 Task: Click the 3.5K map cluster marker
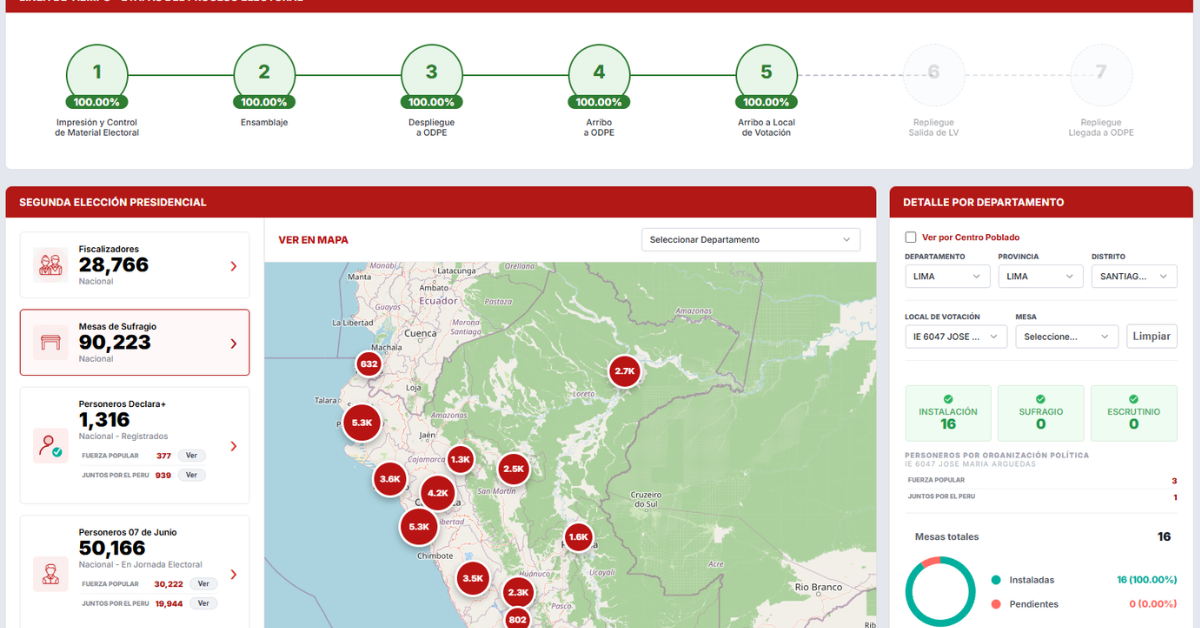tap(472, 578)
